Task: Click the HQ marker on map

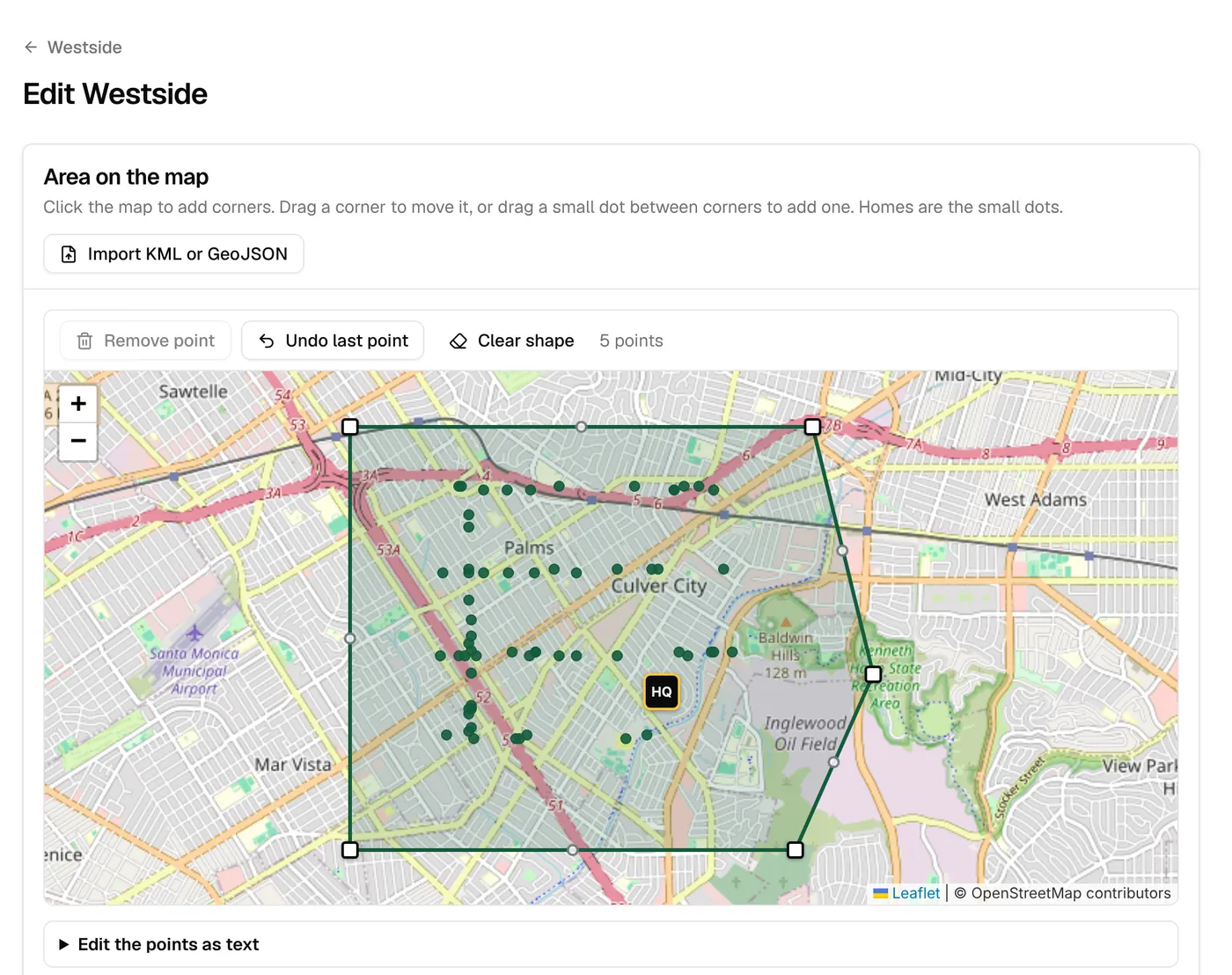Action: (x=662, y=692)
